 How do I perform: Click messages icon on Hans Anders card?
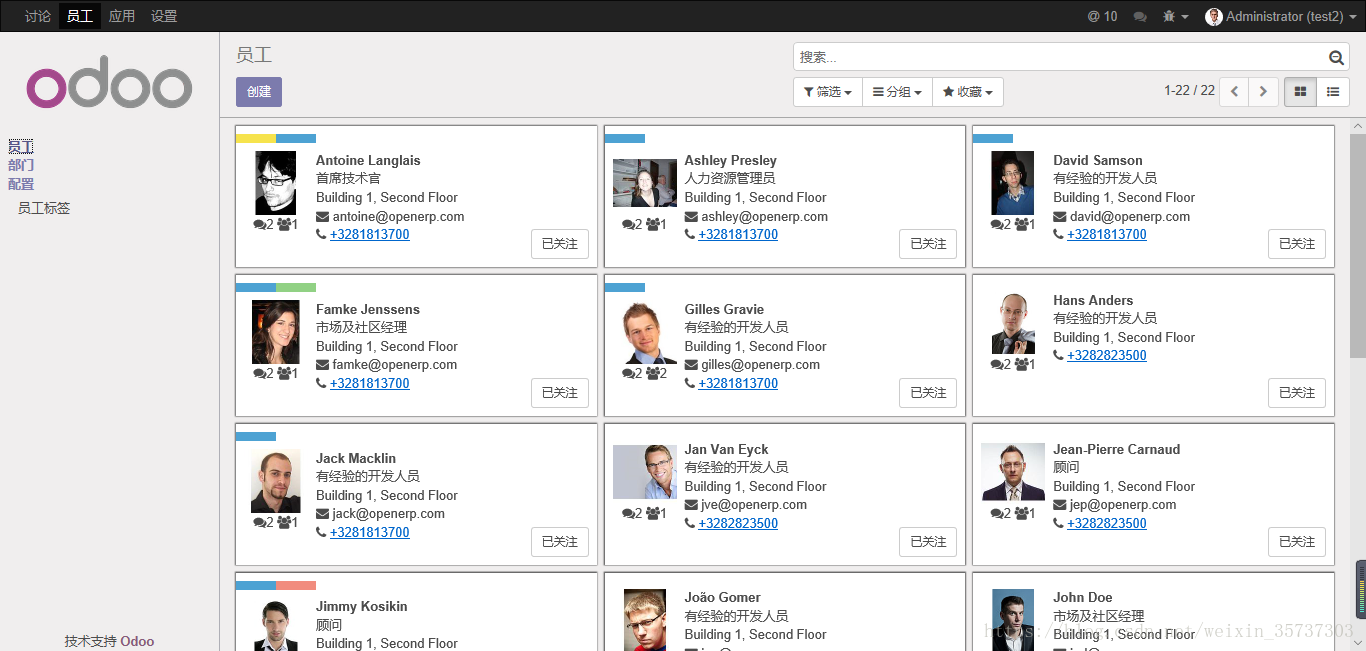997,365
